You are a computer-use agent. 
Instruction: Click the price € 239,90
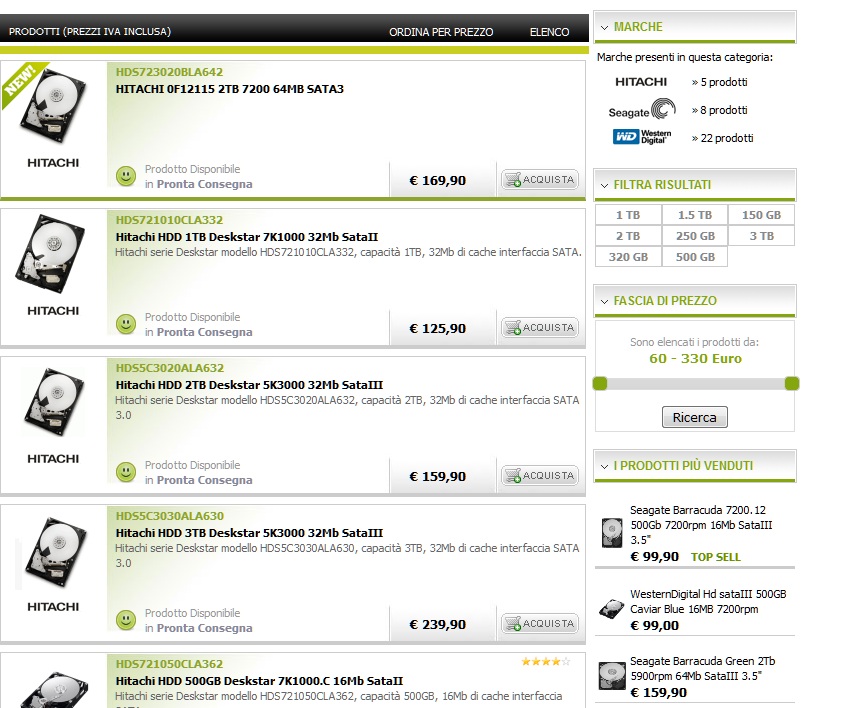click(x=437, y=624)
